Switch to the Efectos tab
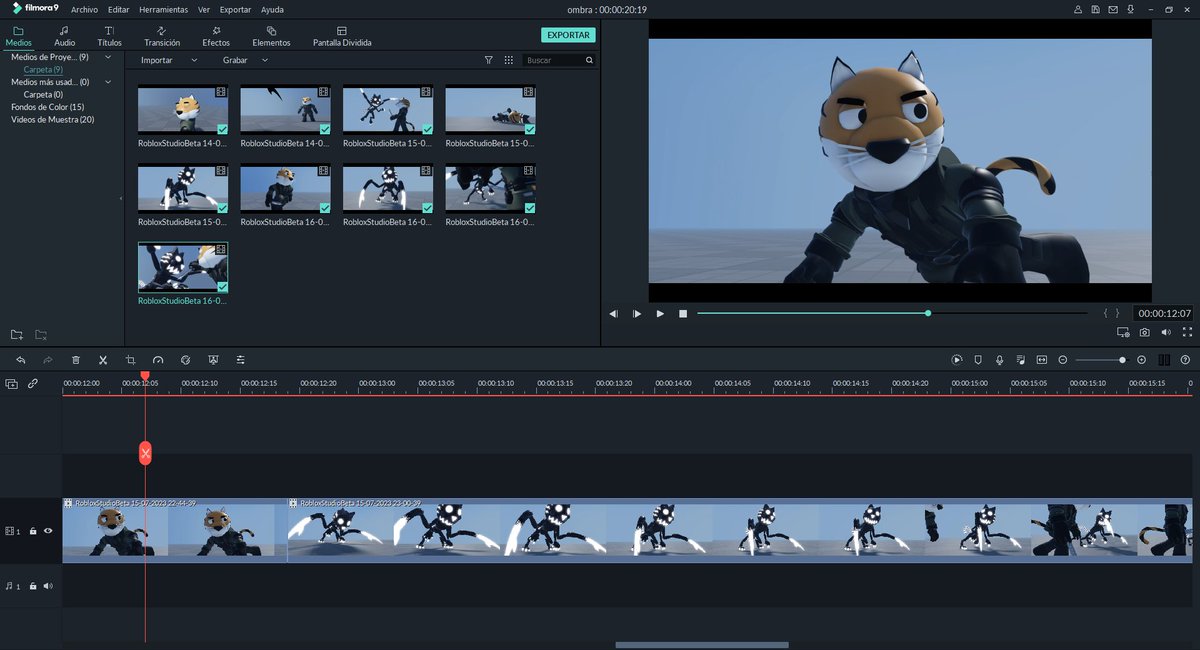This screenshot has width=1200, height=650. tap(216, 37)
